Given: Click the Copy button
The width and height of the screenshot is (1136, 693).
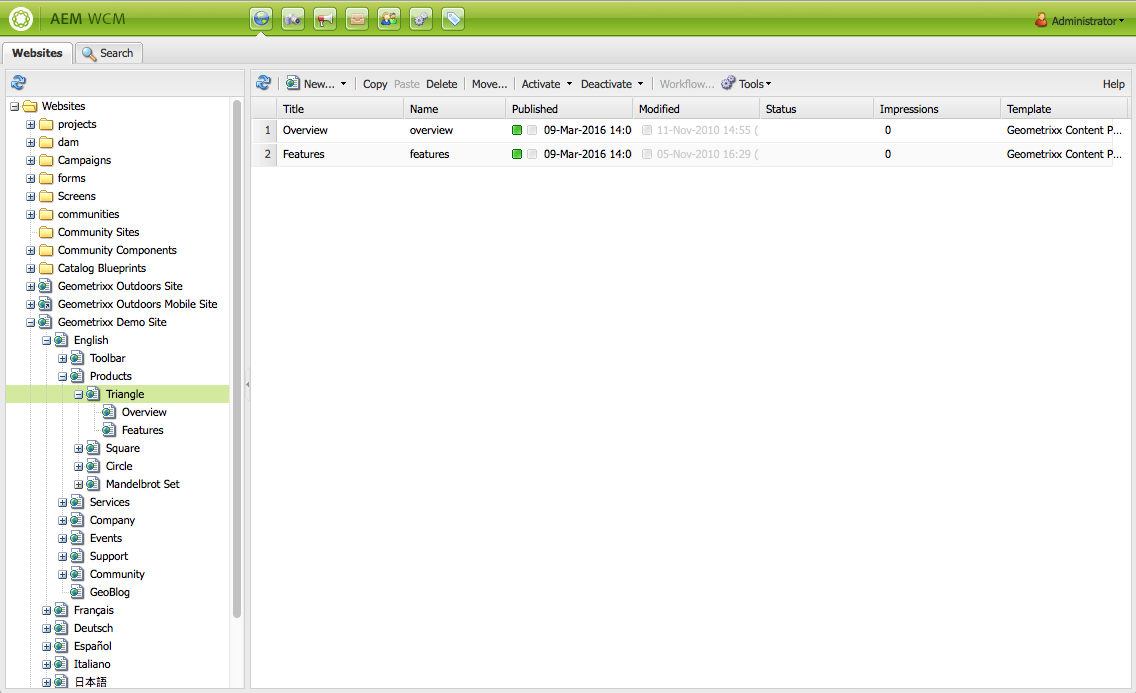Looking at the screenshot, I should click(375, 84).
